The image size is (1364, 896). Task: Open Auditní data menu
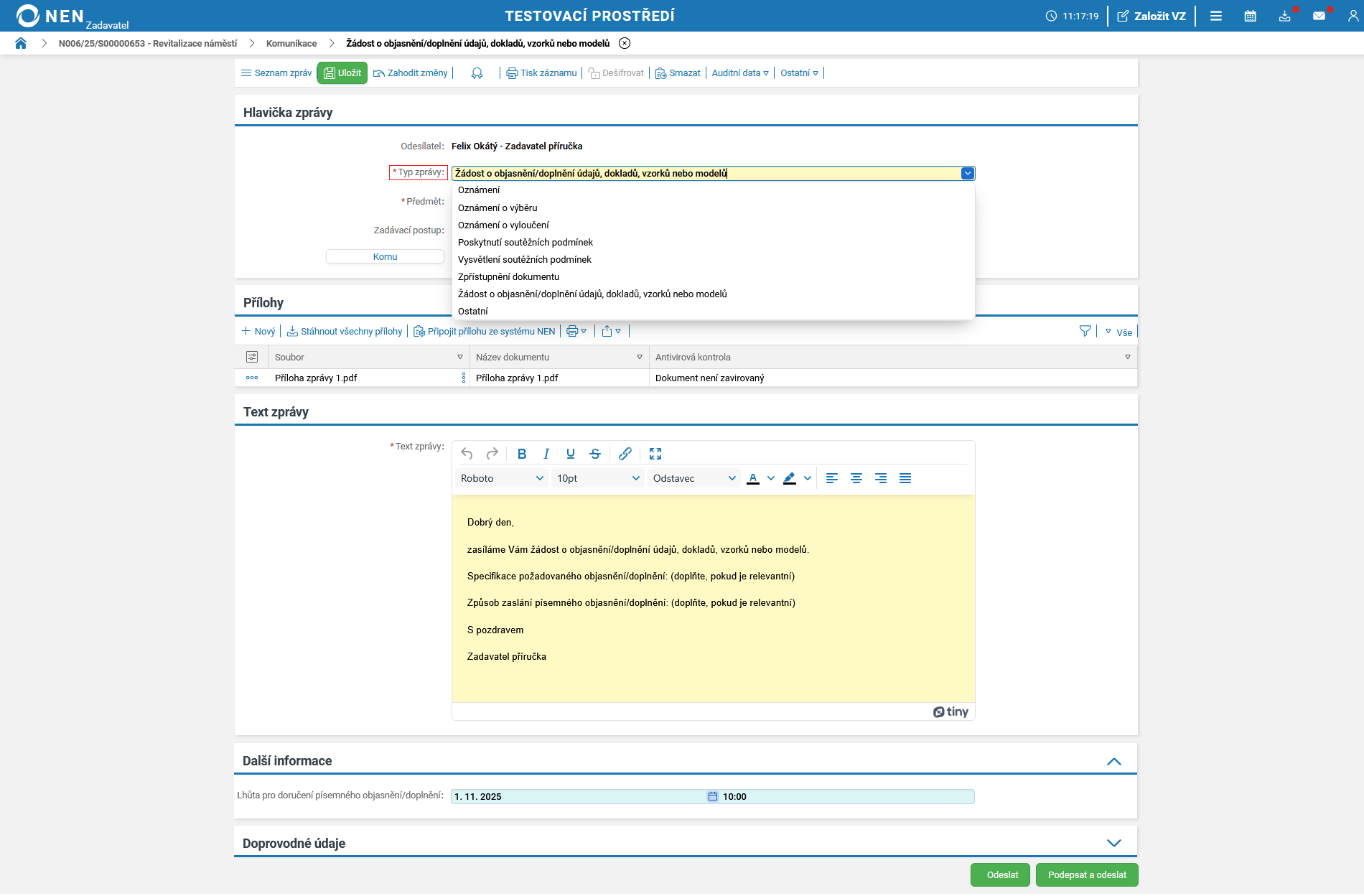pyautogui.click(x=740, y=73)
